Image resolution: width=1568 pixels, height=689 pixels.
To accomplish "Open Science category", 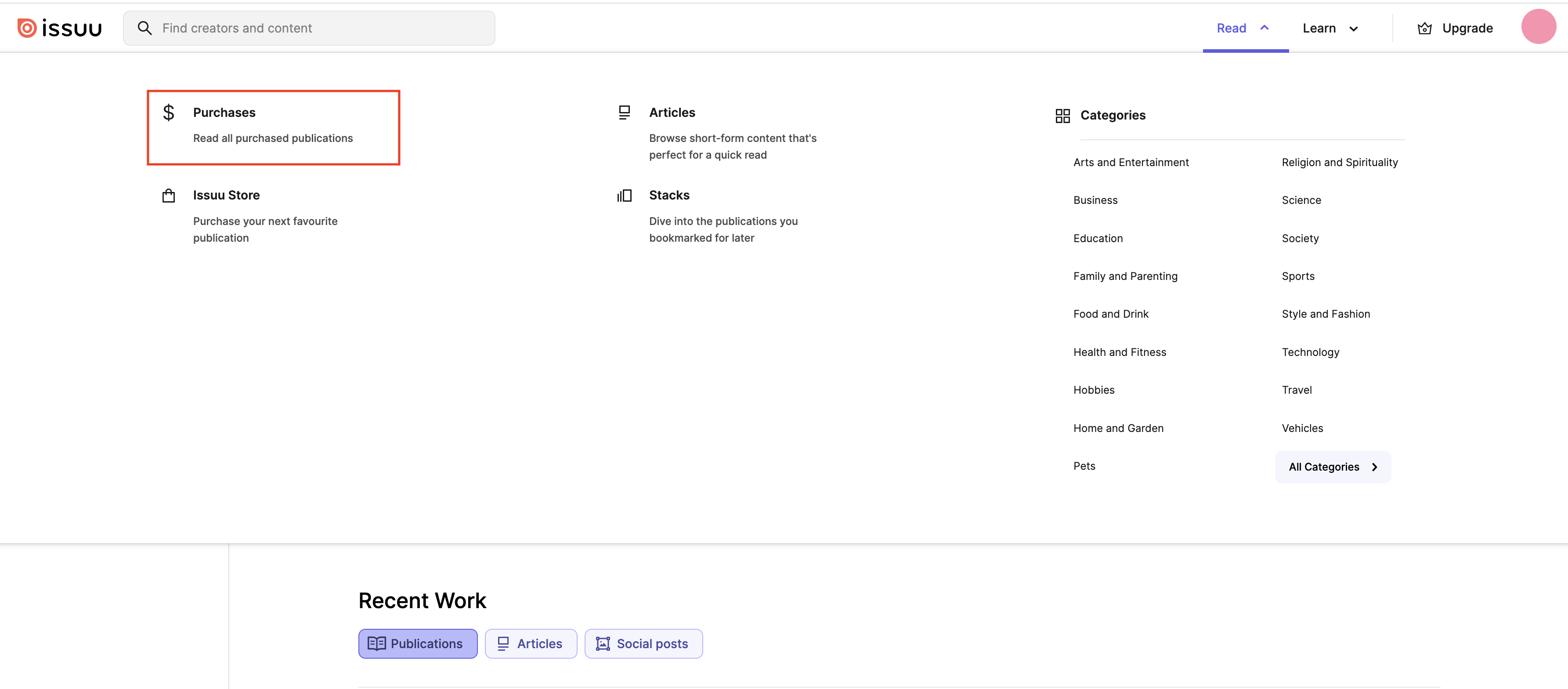I will [1301, 200].
